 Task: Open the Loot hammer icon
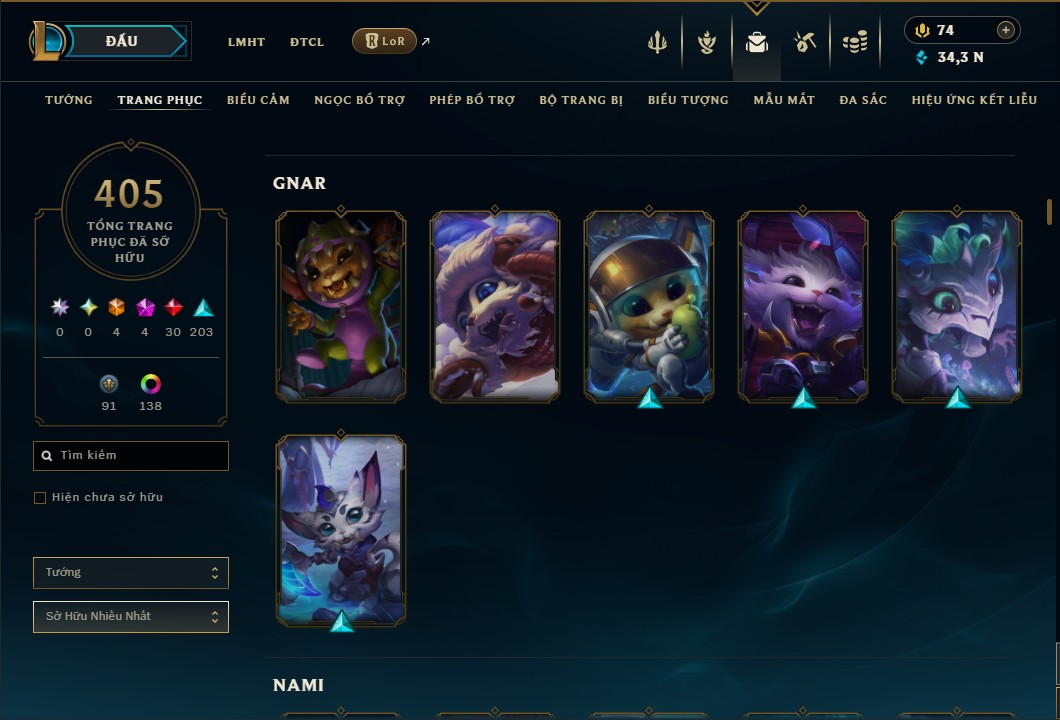805,43
